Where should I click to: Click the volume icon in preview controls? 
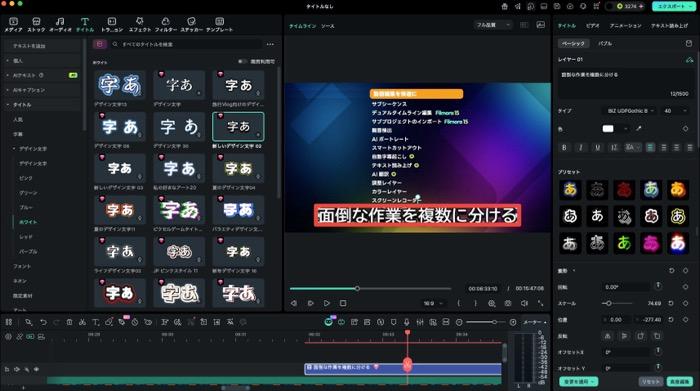pos(524,303)
